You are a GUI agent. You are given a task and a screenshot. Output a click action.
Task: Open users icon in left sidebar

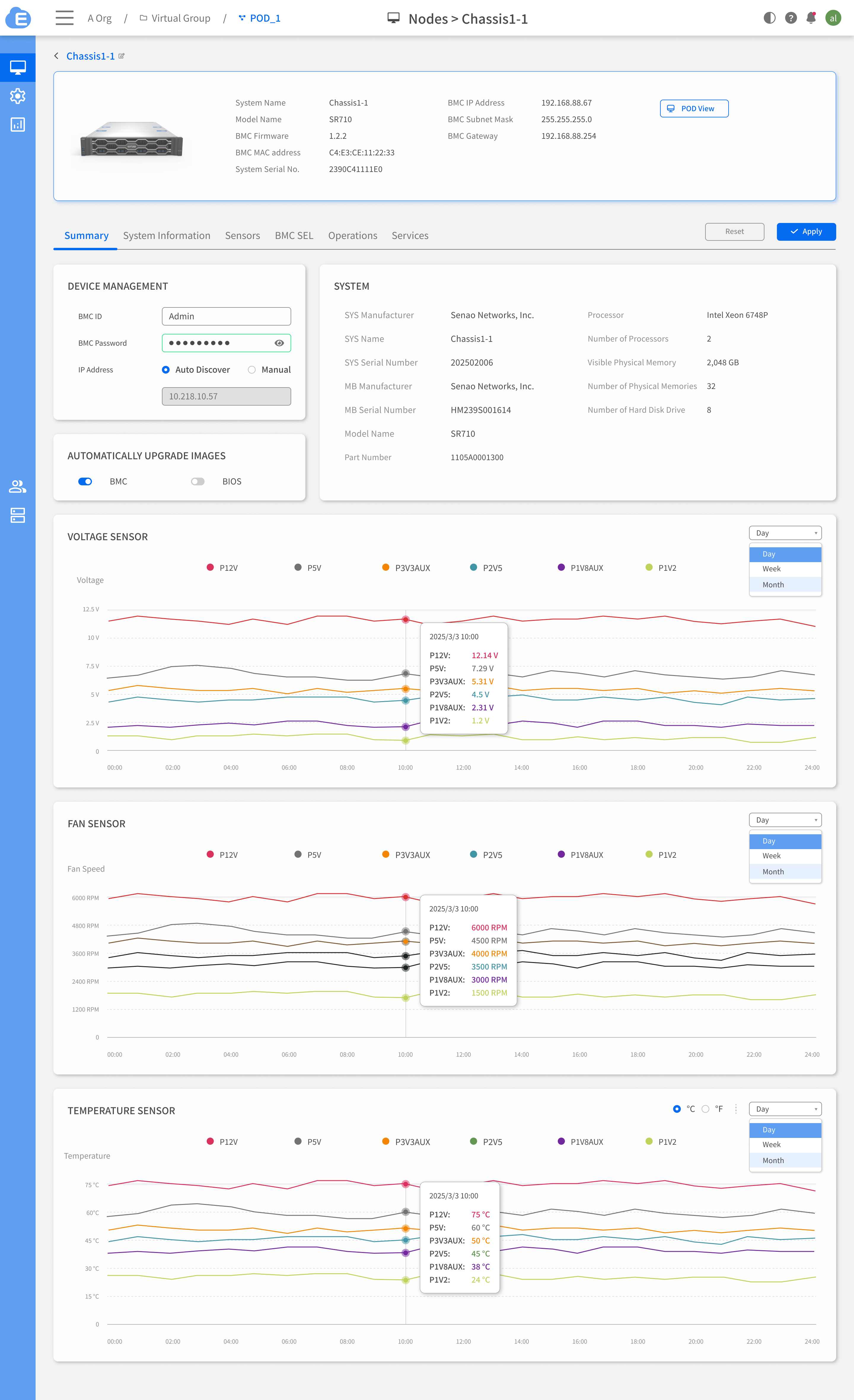click(17, 486)
